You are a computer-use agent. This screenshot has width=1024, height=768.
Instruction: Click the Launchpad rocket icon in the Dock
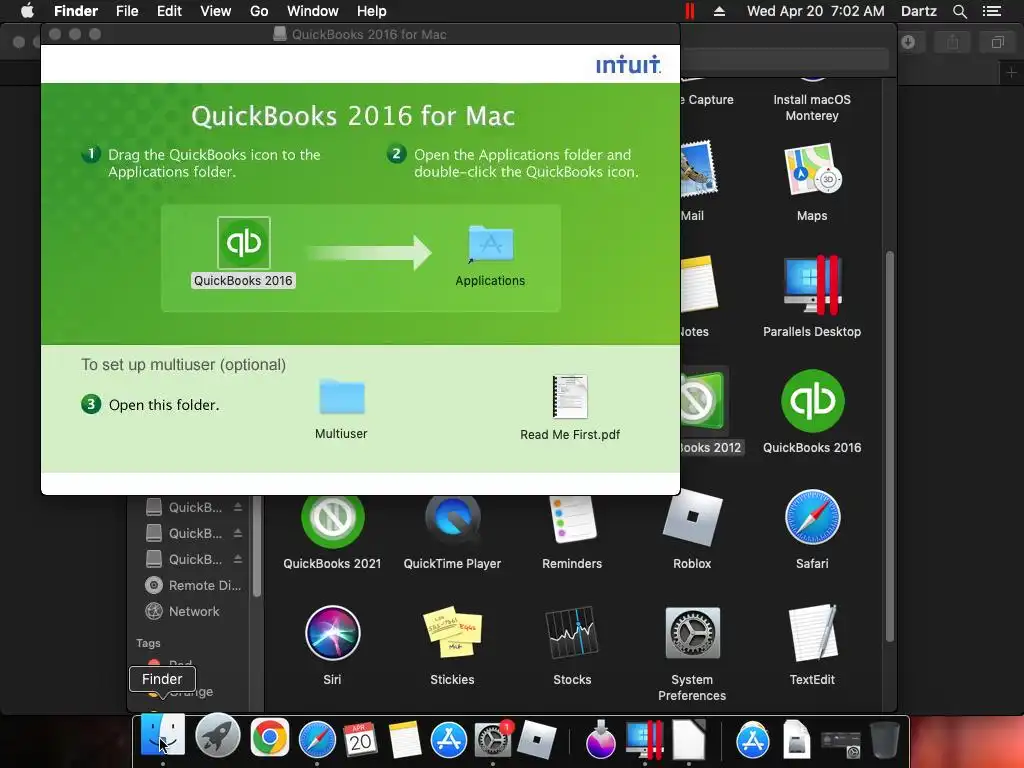tap(217, 736)
